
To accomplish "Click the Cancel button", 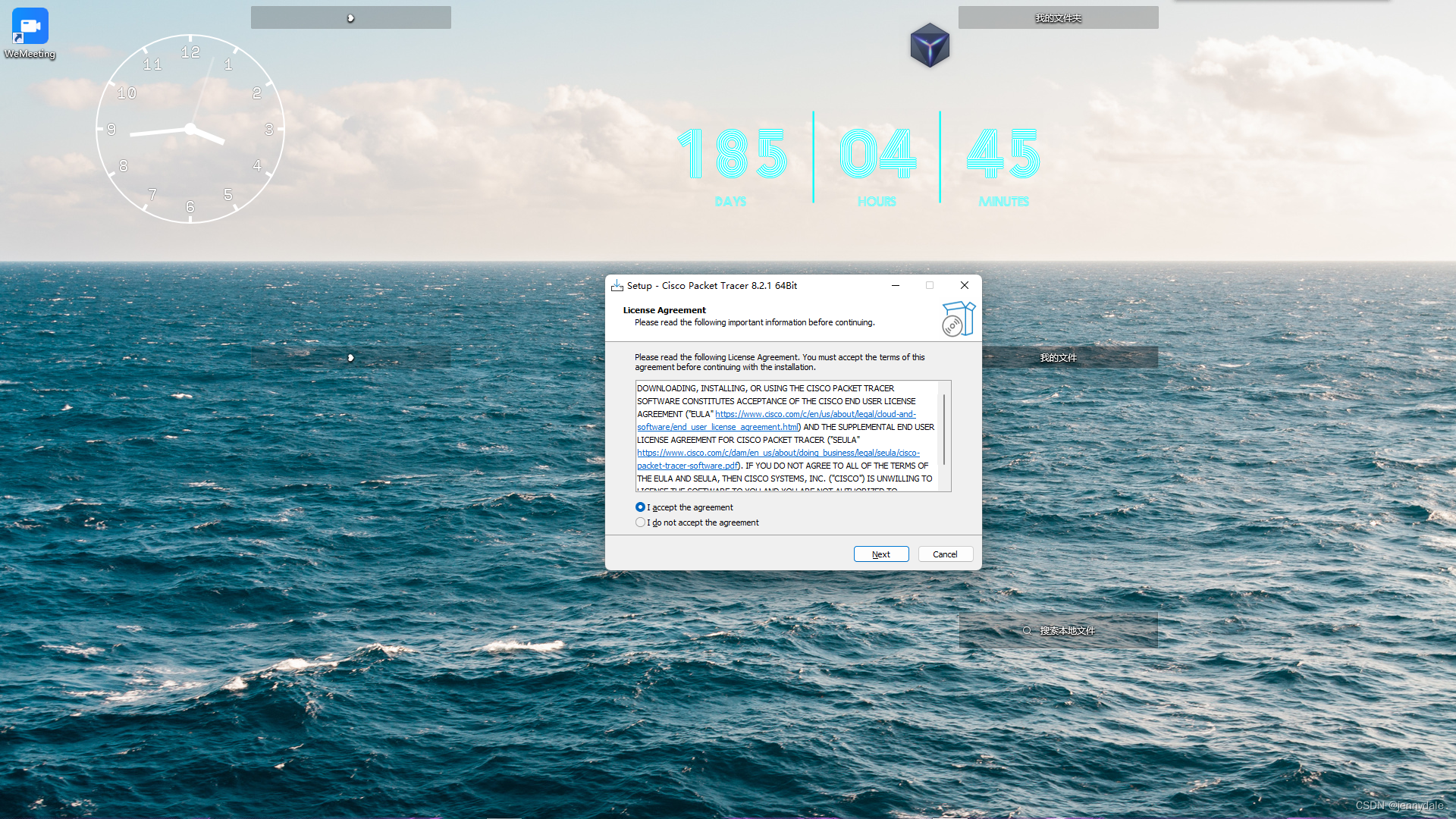I will (x=945, y=554).
